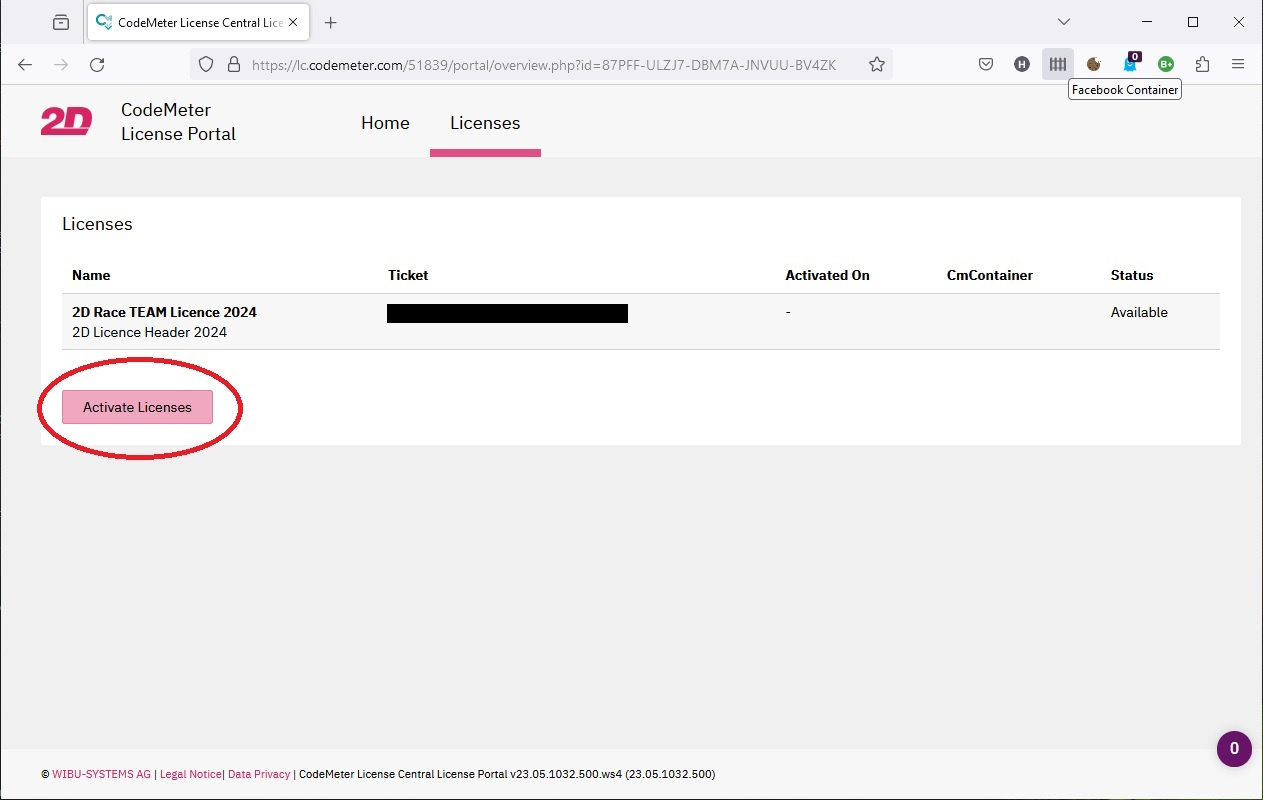Open the WIBU-SYSTEMS AG footer link

tap(101, 774)
